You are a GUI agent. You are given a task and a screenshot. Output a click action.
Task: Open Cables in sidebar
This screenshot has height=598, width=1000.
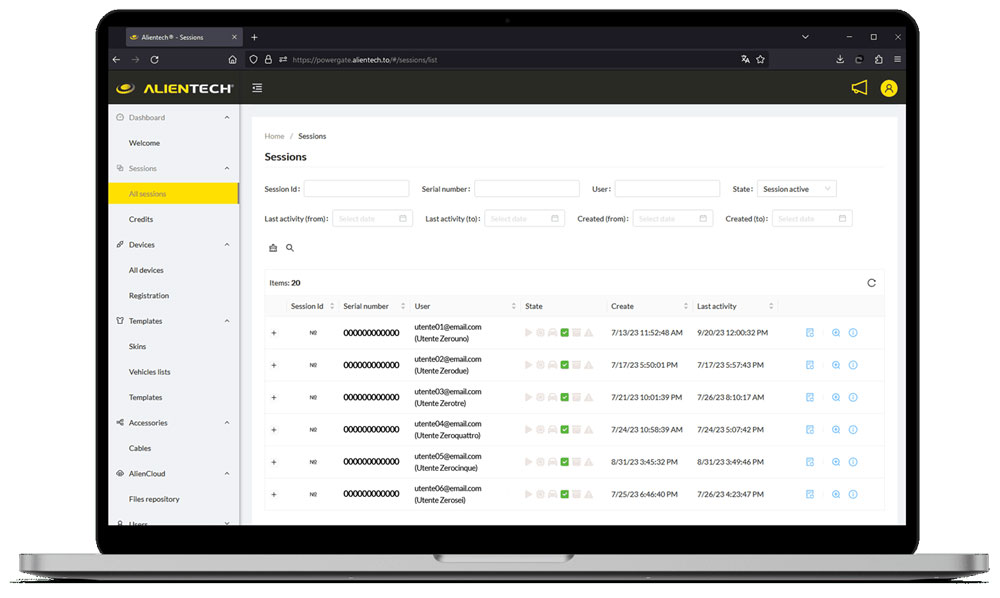click(140, 448)
